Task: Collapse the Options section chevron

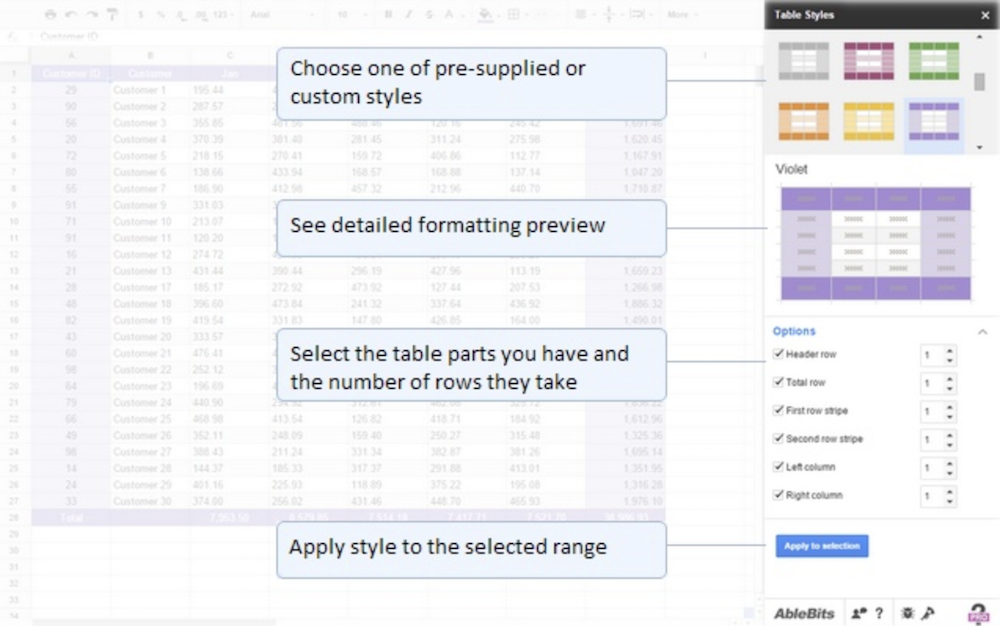Action: 982,331
